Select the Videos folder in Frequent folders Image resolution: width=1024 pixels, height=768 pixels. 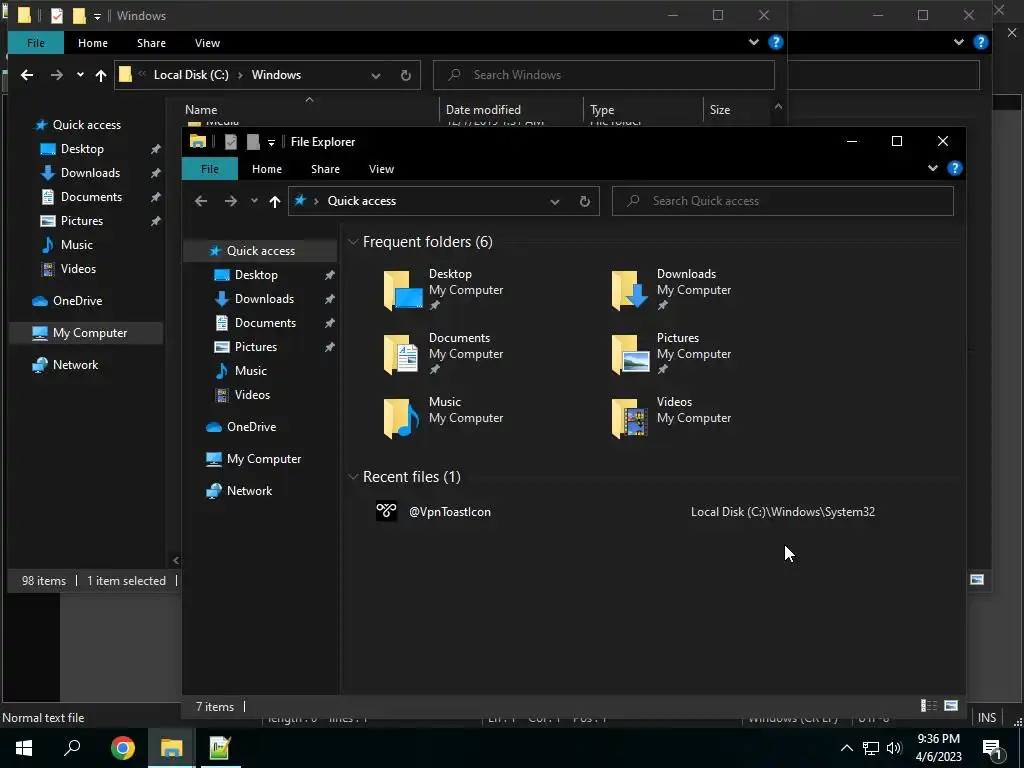click(x=671, y=418)
